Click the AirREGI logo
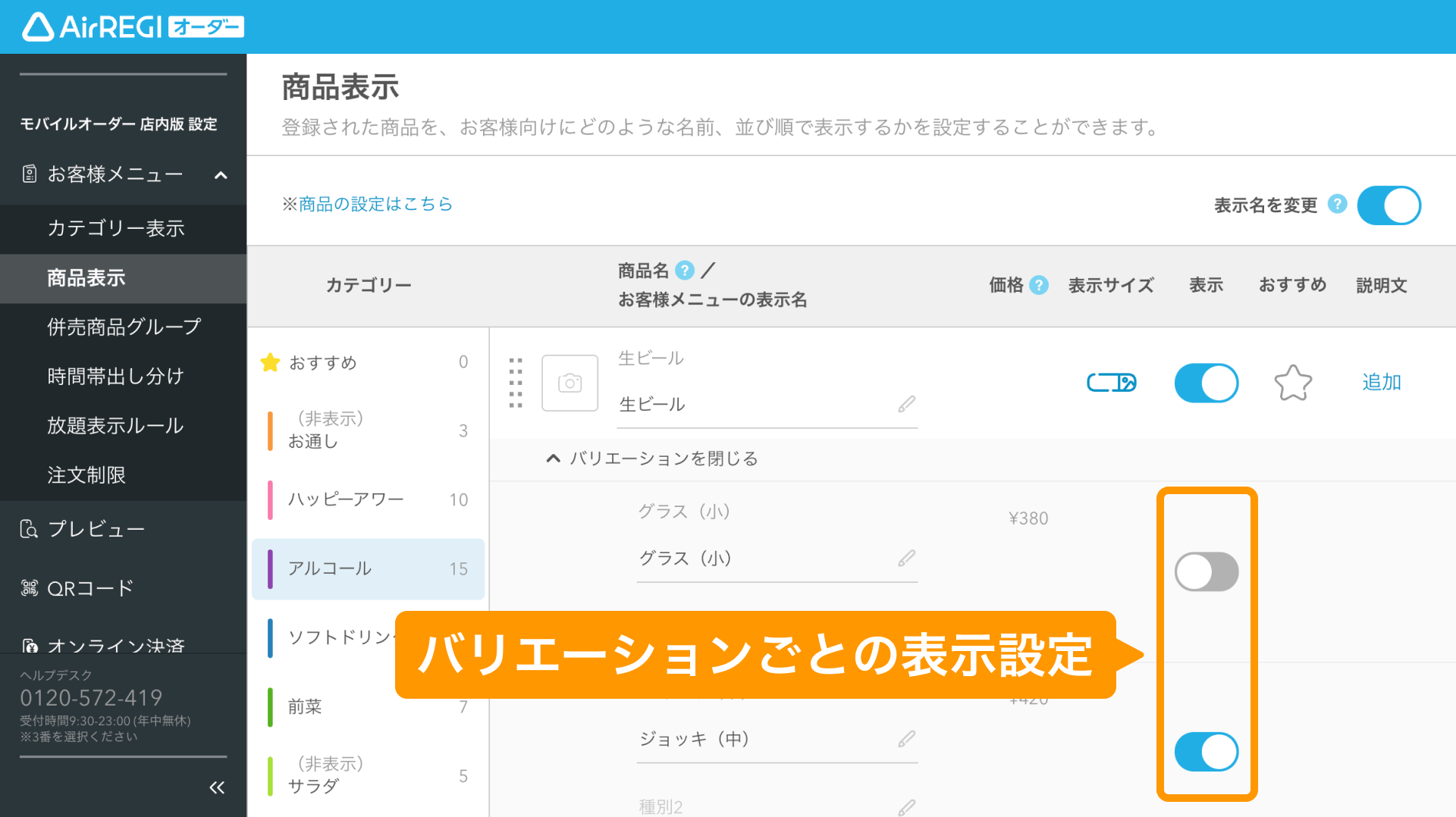1456x817 pixels. (133, 27)
